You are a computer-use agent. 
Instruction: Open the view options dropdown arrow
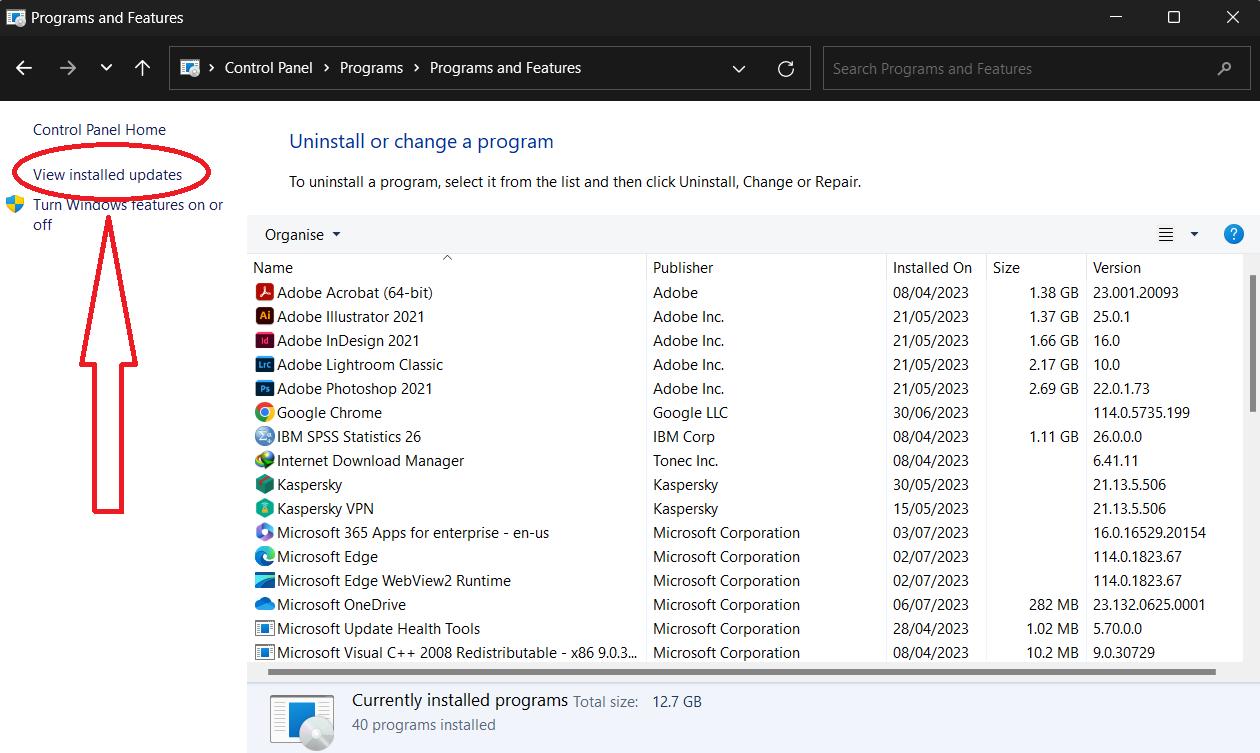pos(1193,233)
